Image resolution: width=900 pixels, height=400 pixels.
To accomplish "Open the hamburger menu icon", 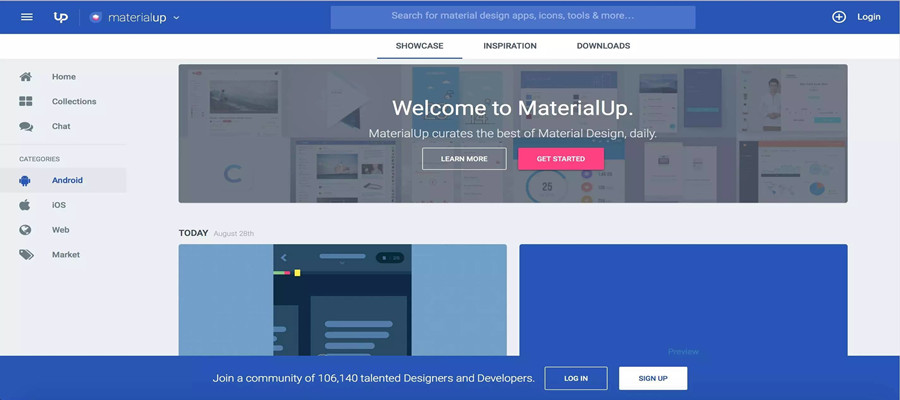I will (27, 17).
